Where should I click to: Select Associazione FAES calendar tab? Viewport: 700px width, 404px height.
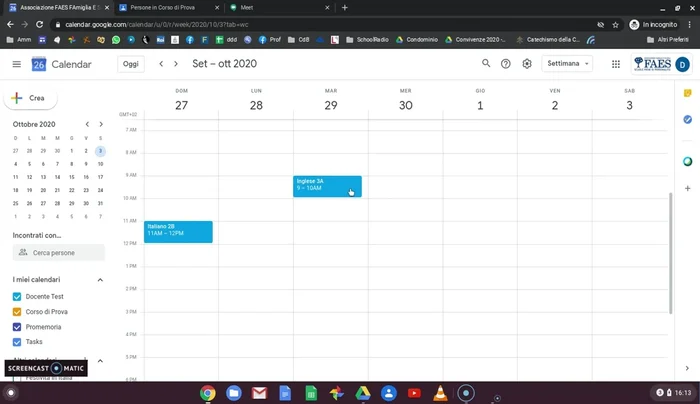point(58,8)
